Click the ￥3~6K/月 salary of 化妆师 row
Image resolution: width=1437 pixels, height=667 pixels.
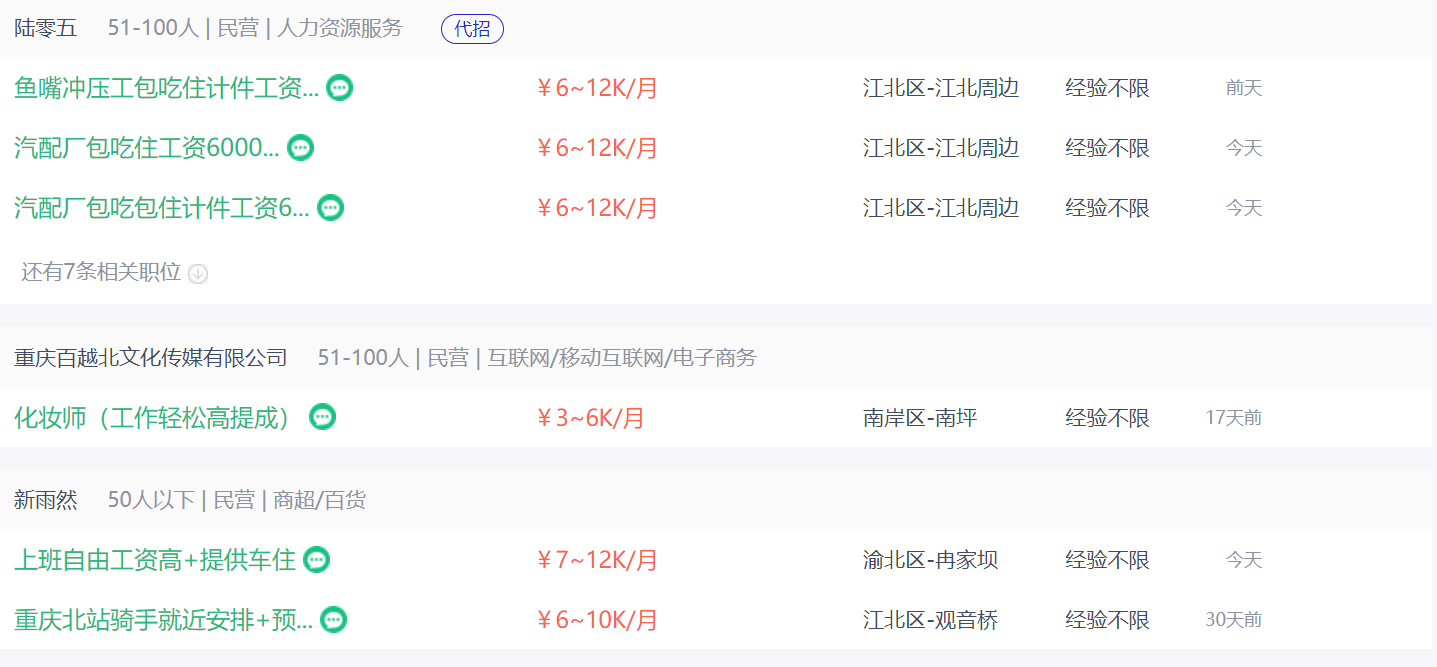point(590,418)
